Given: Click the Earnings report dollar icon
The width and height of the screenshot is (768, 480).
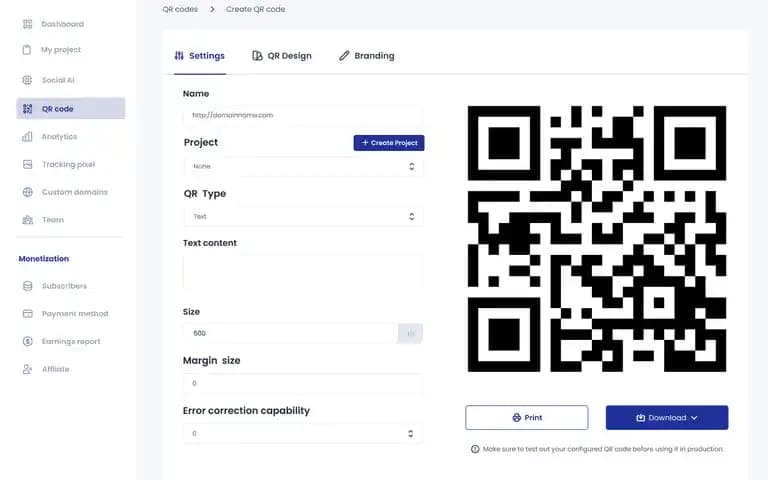Looking at the screenshot, I should [27, 341].
